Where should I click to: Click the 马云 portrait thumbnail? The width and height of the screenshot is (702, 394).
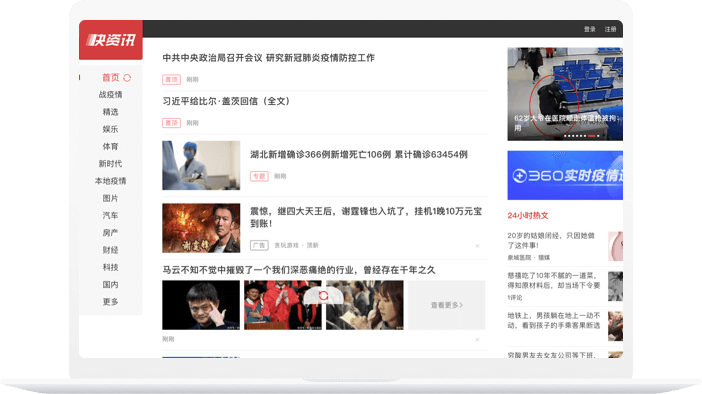point(201,305)
